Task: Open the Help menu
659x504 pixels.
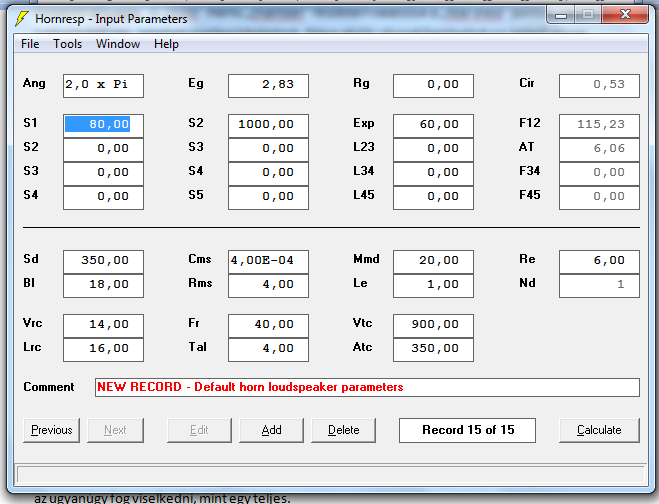Action: tap(166, 44)
